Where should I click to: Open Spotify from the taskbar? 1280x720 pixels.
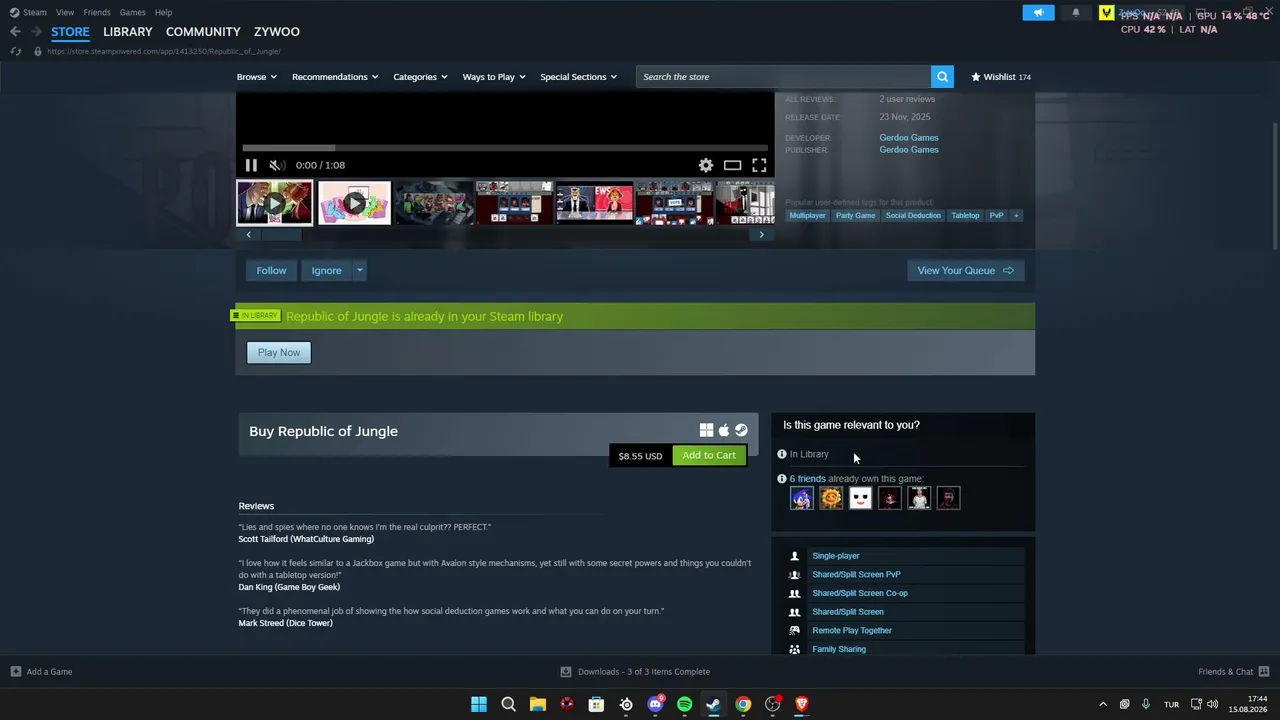coord(685,705)
